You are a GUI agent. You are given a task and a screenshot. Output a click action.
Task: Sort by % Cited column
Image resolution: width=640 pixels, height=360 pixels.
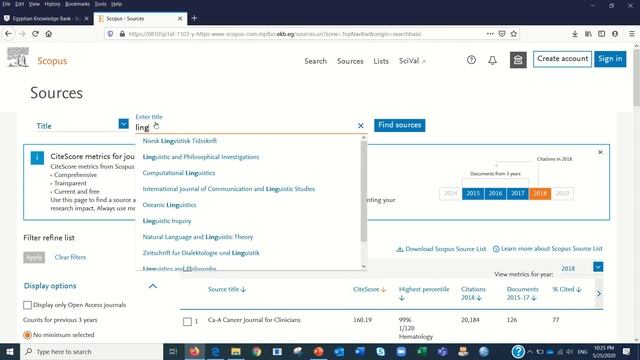pos(567,289)
